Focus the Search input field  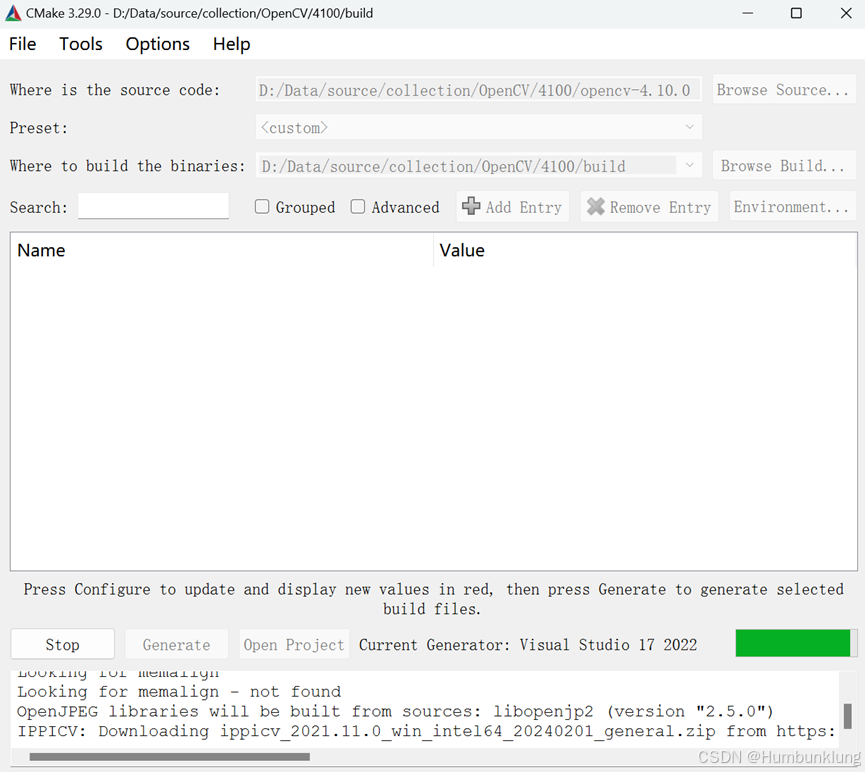(153, 206)
